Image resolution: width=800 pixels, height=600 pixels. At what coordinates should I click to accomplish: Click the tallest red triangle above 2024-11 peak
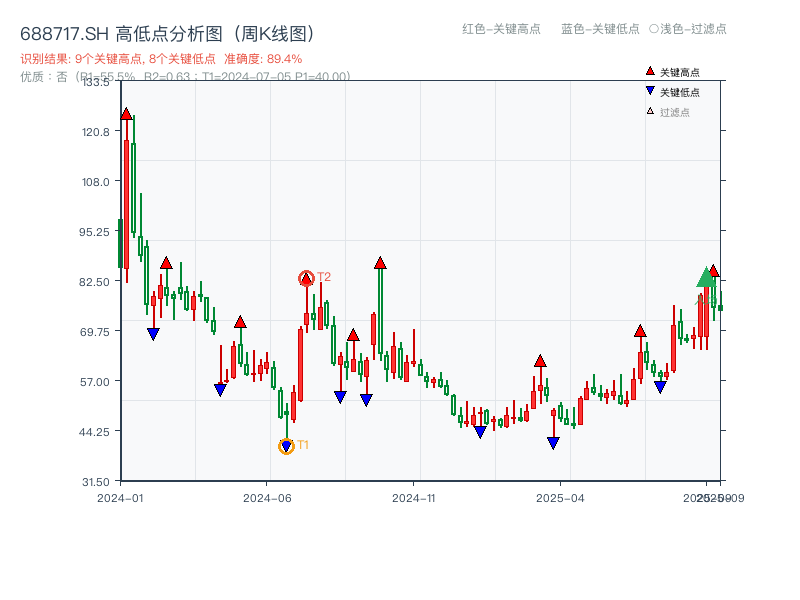380,263
